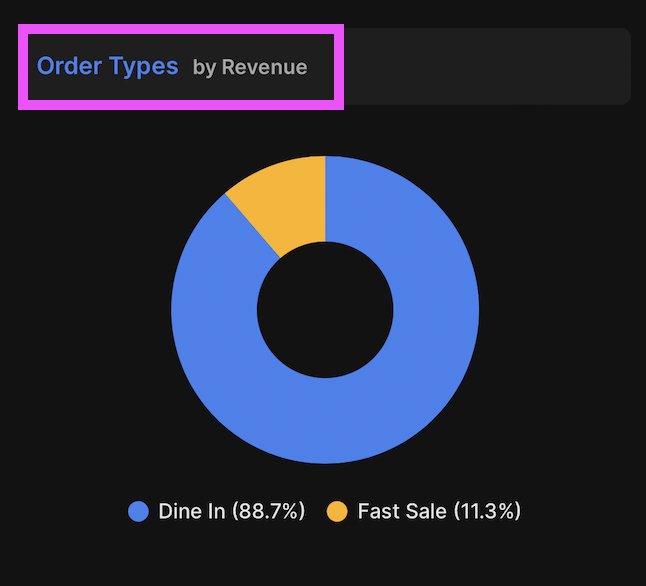The height and width of the screenshot is (586, 646).
Task: Click the word "Types" in the title
Action: pos(144,67)
